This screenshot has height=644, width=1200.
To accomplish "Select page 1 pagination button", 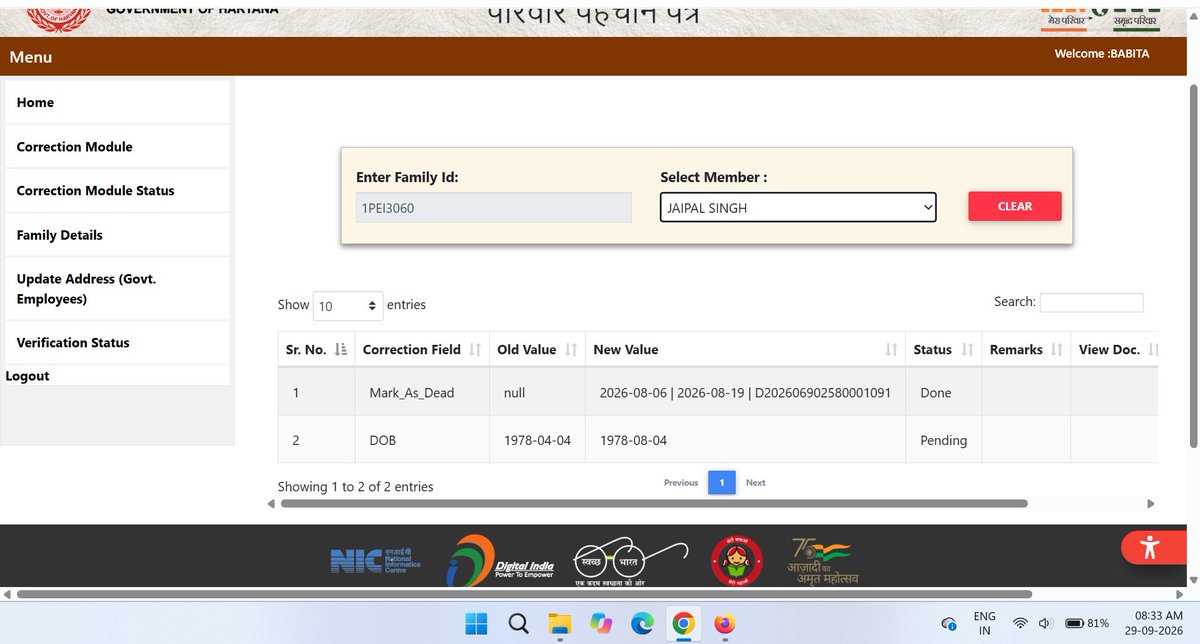I will (721, 483).
